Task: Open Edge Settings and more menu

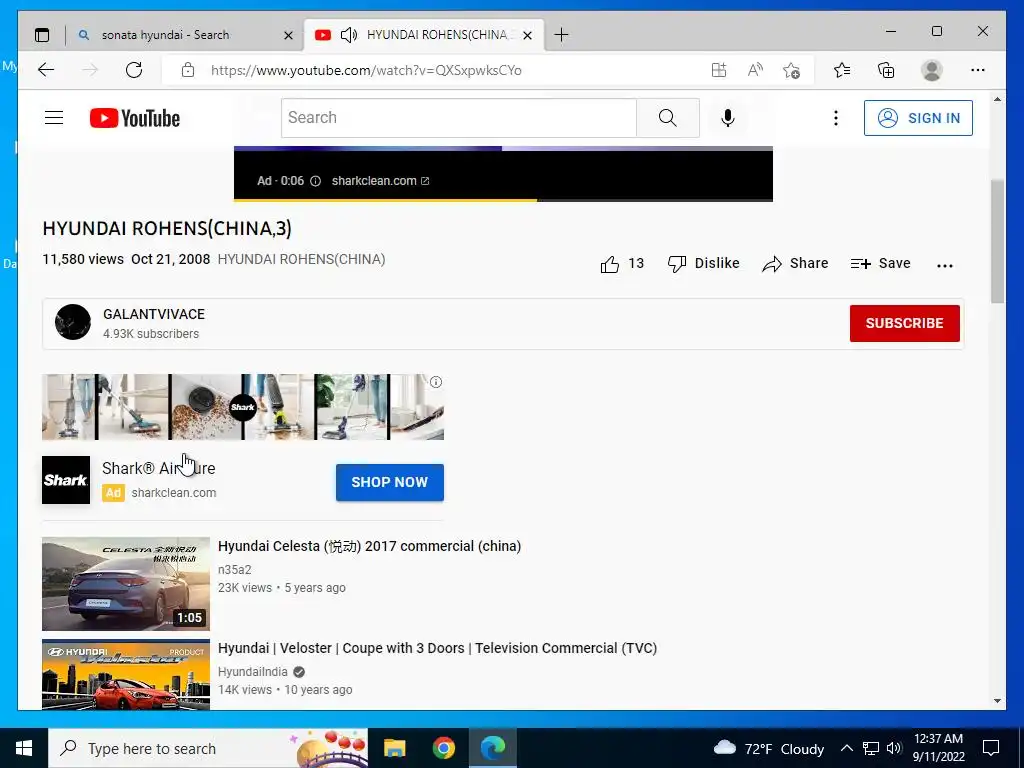Action: pos(977,70)
